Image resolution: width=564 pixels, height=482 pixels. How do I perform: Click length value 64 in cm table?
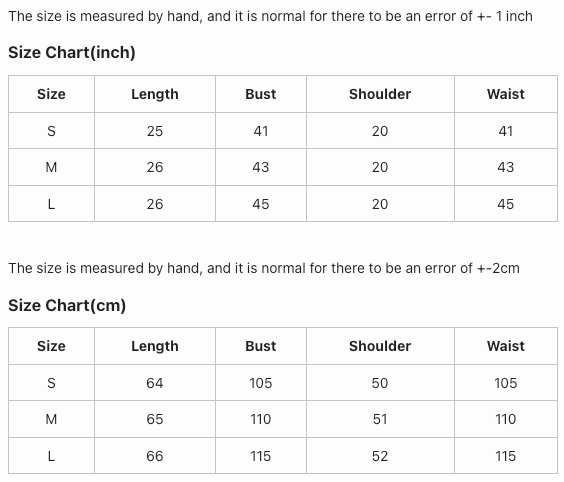click(155, 383)
